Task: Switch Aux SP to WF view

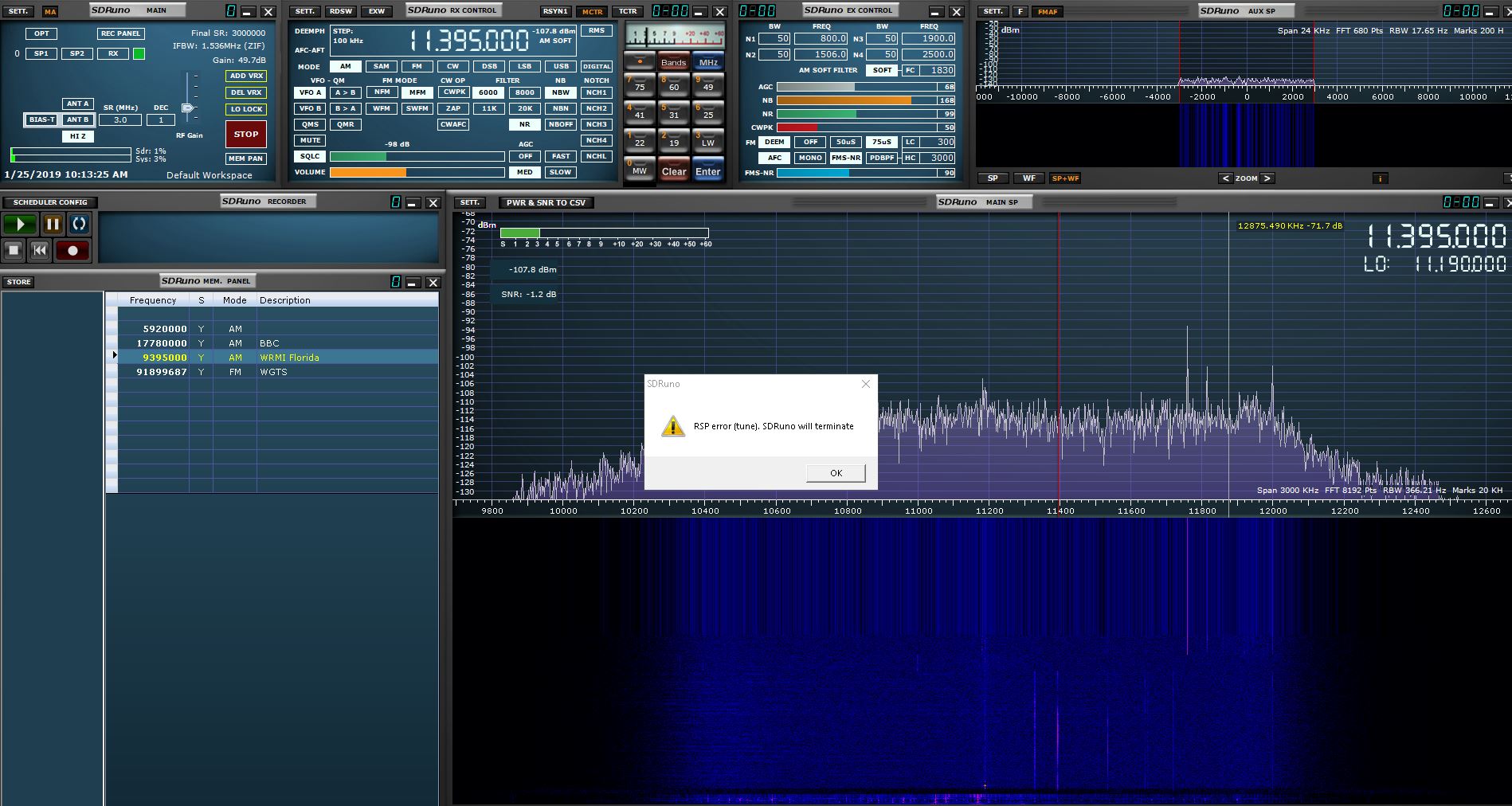Action: point(1029,178)
